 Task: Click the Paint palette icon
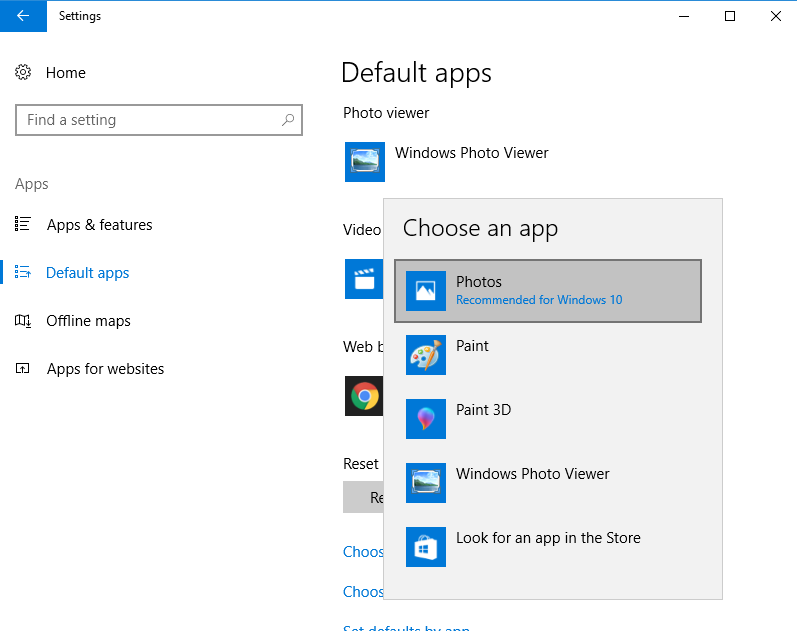[426, 355]
